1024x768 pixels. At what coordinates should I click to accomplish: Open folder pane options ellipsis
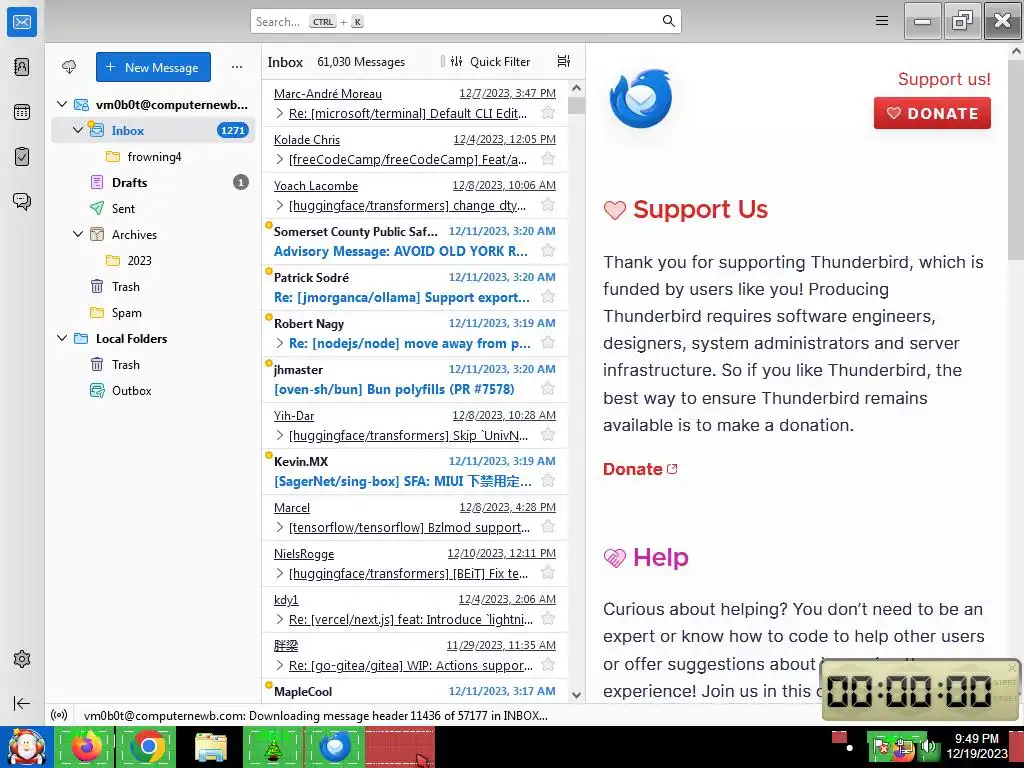point(236,67)
